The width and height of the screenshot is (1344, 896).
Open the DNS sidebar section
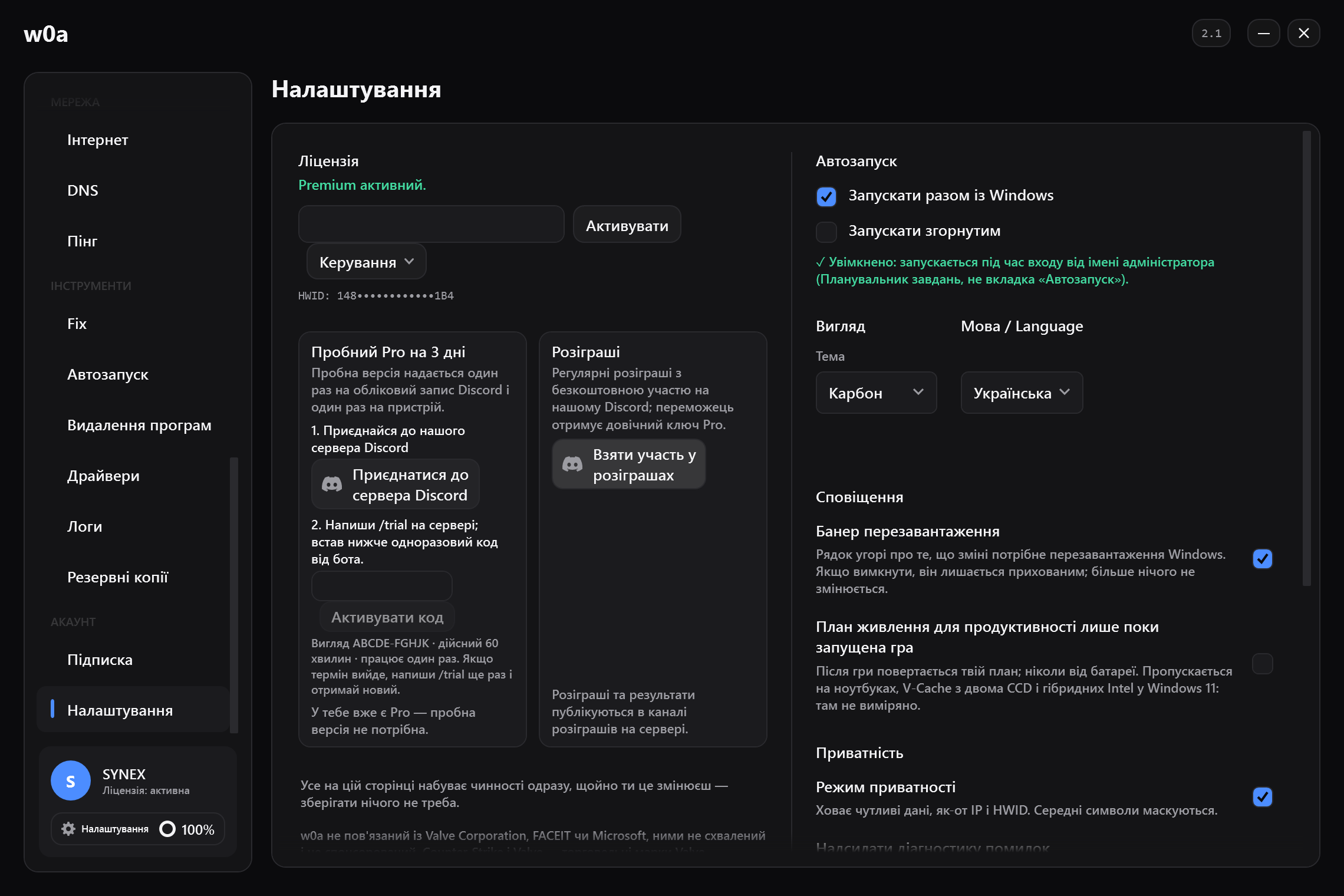click(133, 191)
